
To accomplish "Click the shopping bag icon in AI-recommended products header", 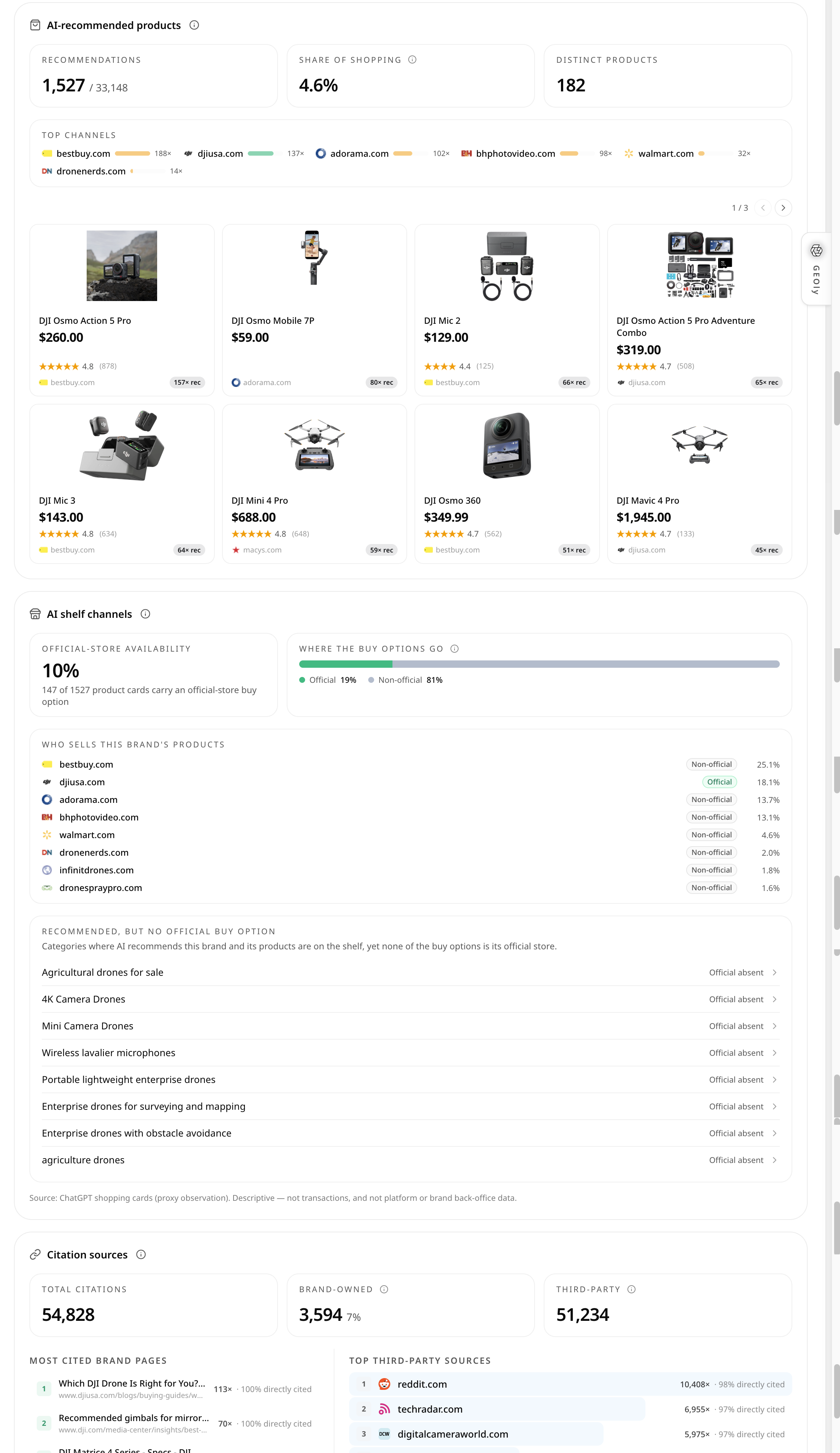I will click(35, 25).
